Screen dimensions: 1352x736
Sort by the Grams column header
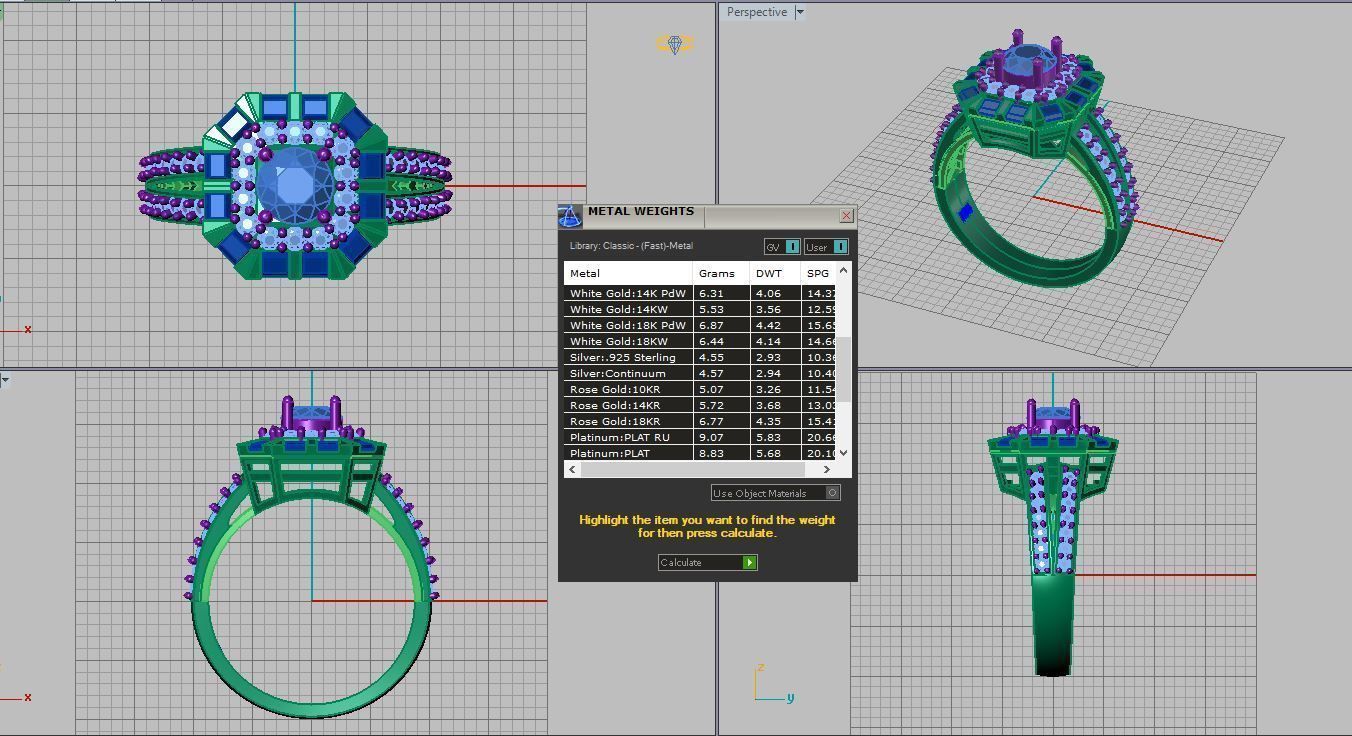click(721, 273)
